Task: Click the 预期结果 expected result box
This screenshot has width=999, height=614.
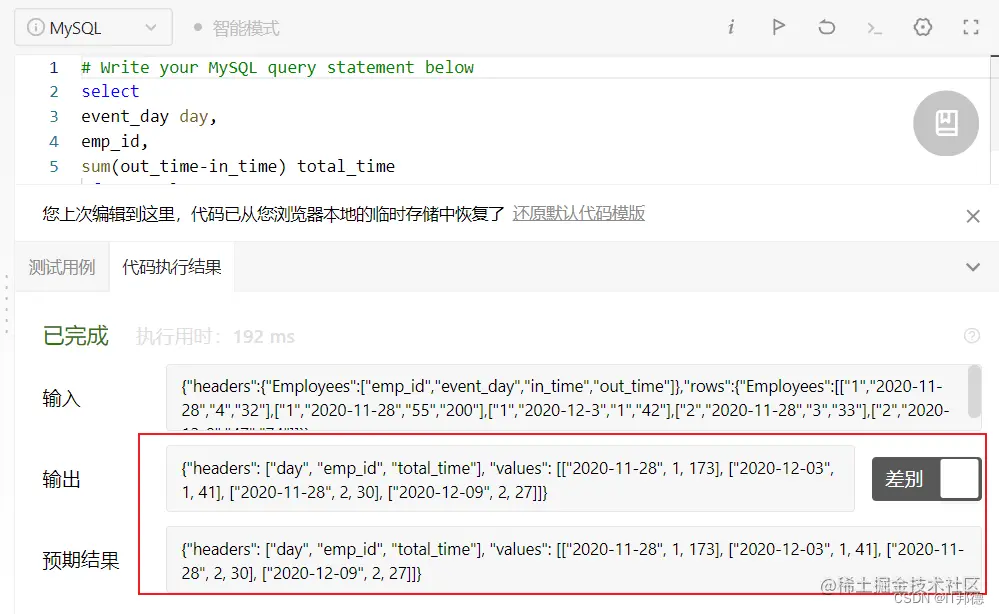Action: click(x=573, y=560)
